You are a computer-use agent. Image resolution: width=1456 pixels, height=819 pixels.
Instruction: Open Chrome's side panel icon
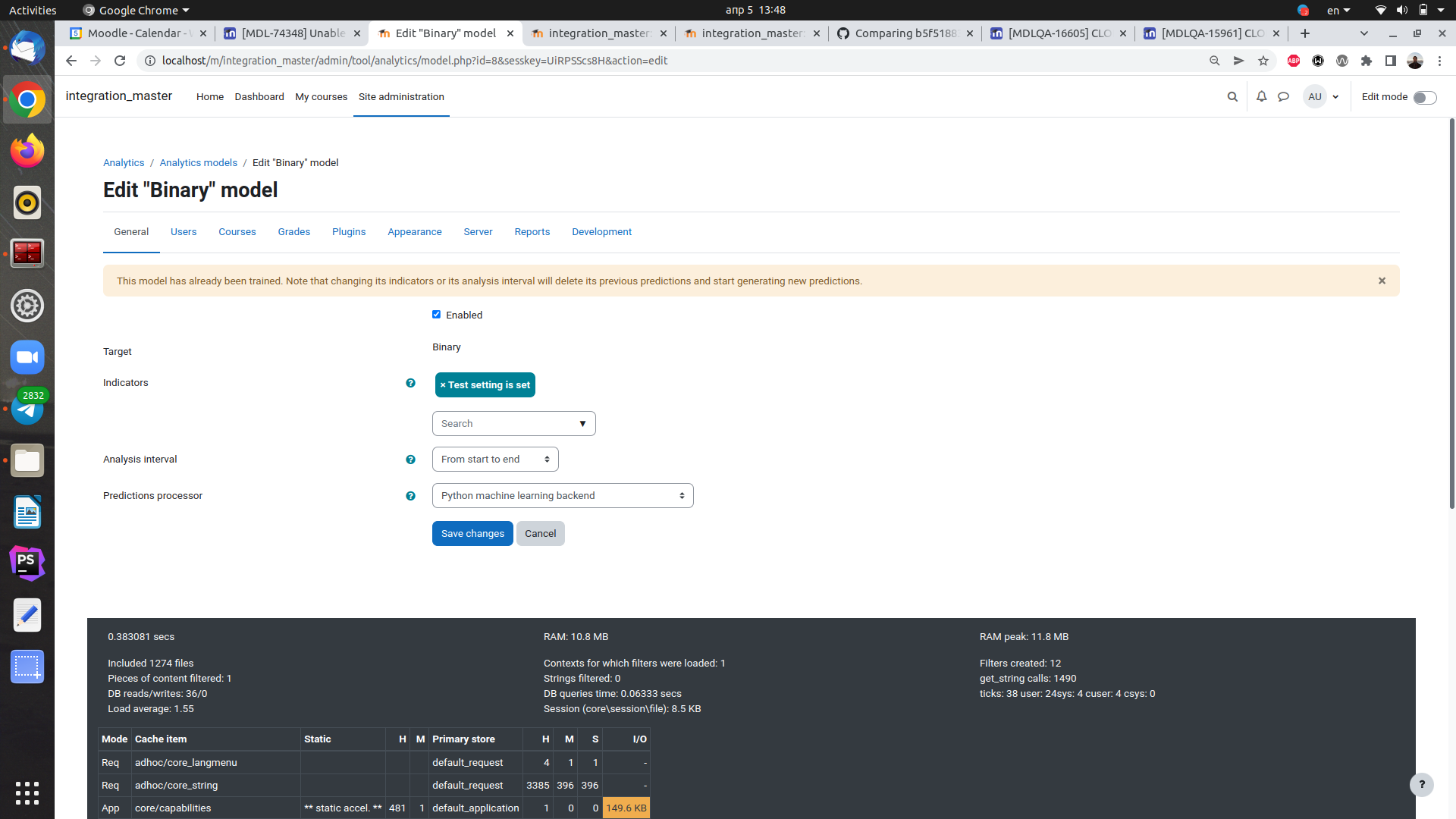pos(1391,61)
